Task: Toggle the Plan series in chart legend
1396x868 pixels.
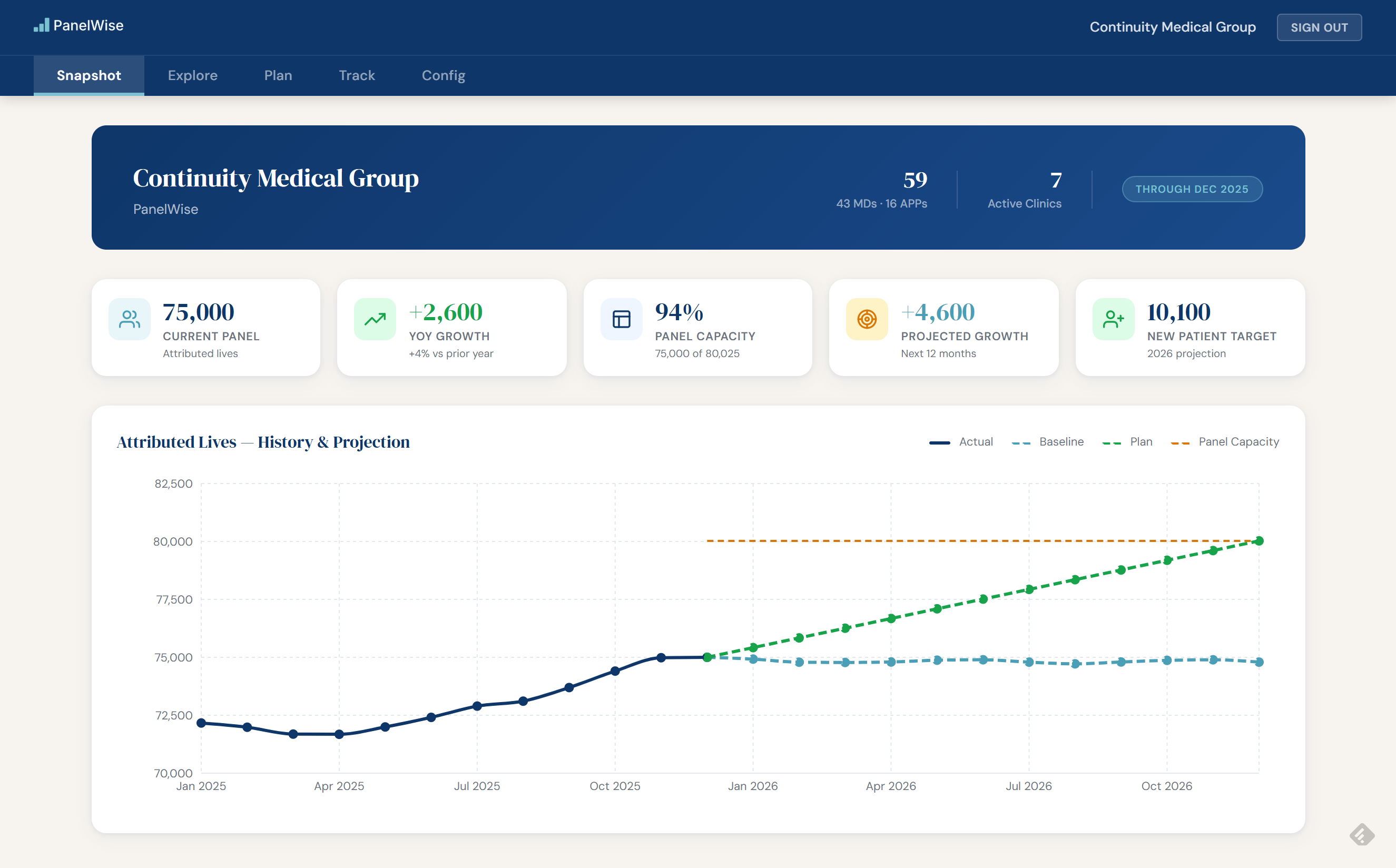Action: [x=1128, y=442]
